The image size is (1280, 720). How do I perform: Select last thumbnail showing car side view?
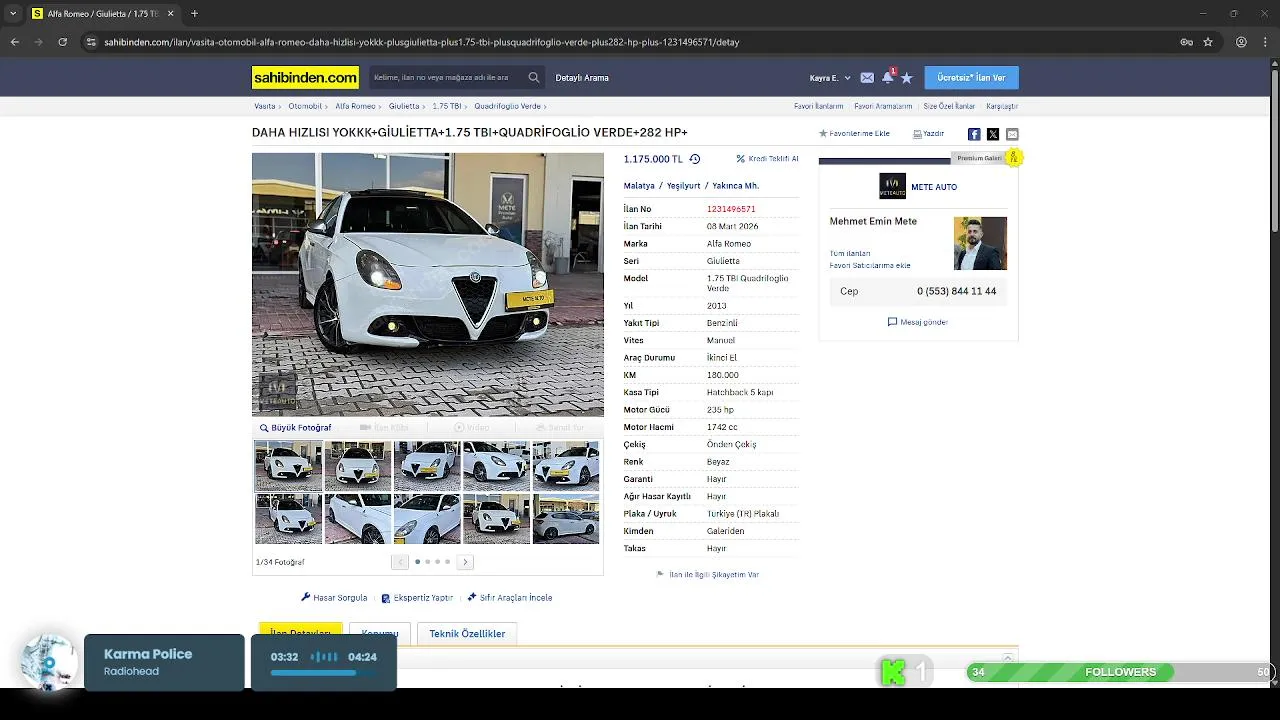566,519
